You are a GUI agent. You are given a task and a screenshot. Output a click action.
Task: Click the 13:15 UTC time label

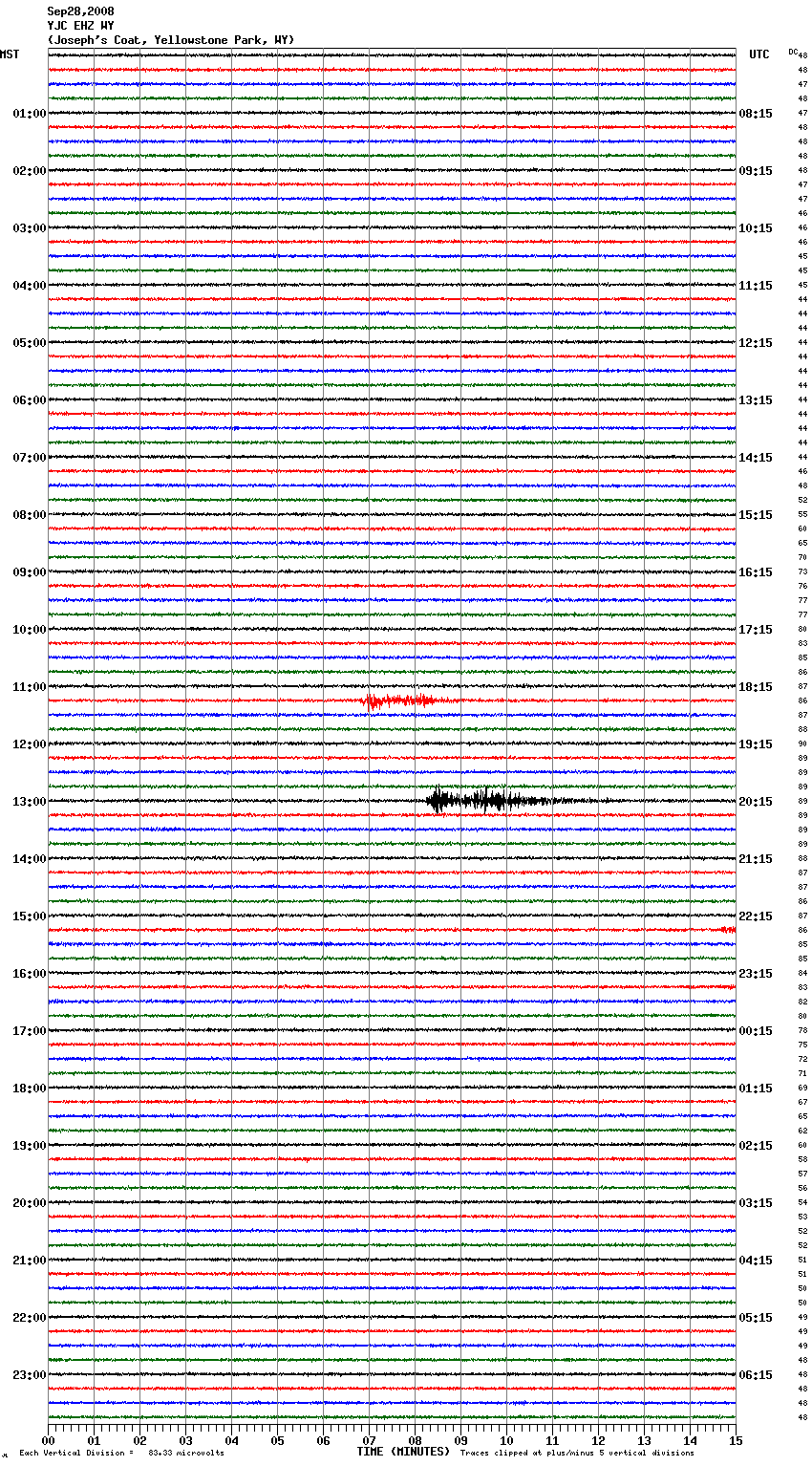756,400
